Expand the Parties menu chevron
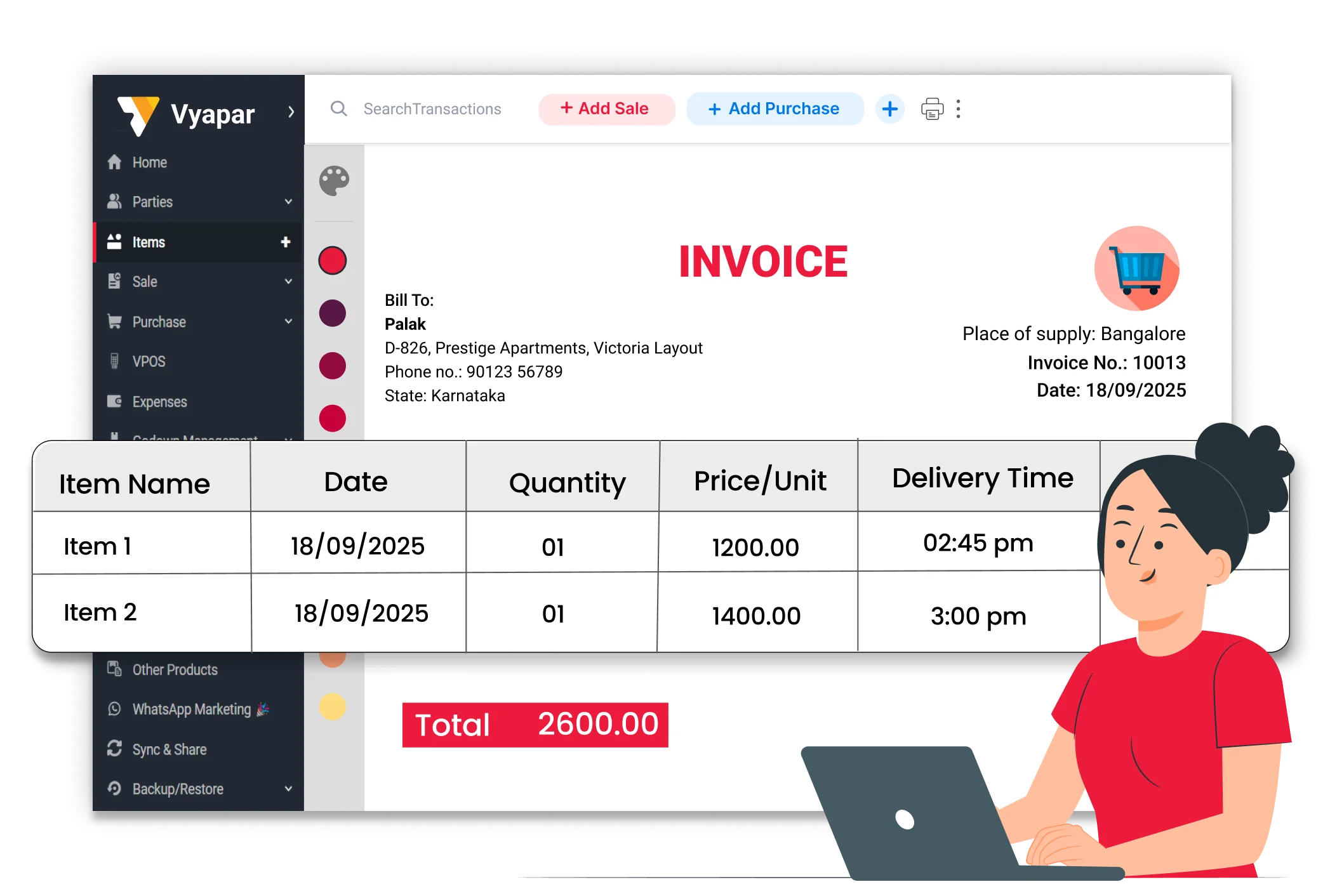 pos(288,202)
